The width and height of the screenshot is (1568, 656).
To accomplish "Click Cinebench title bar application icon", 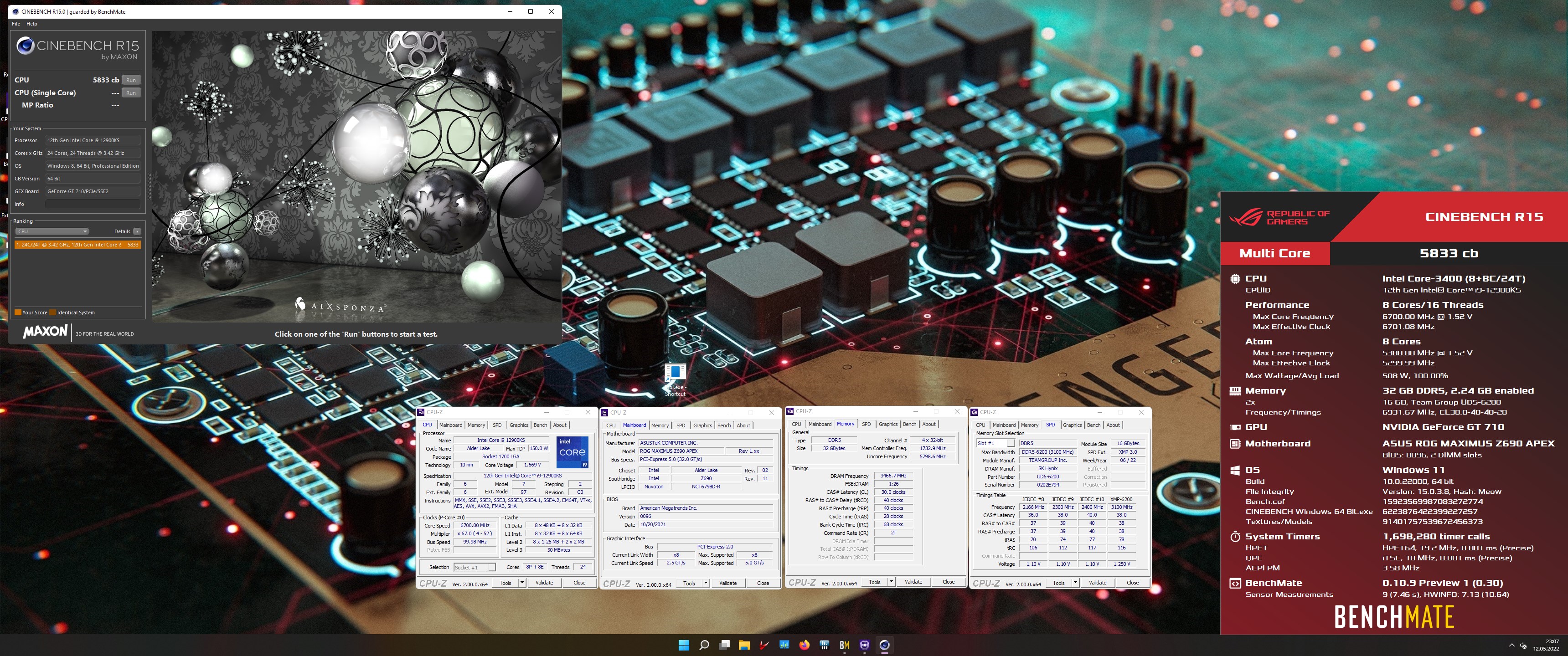I will [x=15, y=11].
